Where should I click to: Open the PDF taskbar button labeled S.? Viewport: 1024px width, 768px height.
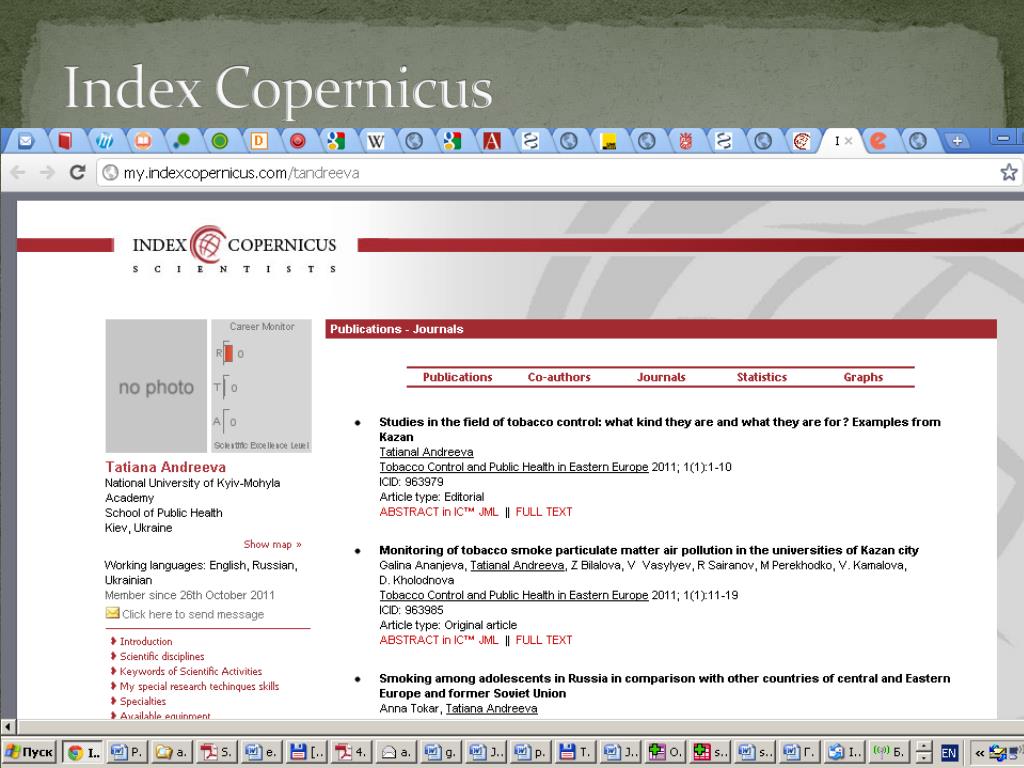click(216, 752)
